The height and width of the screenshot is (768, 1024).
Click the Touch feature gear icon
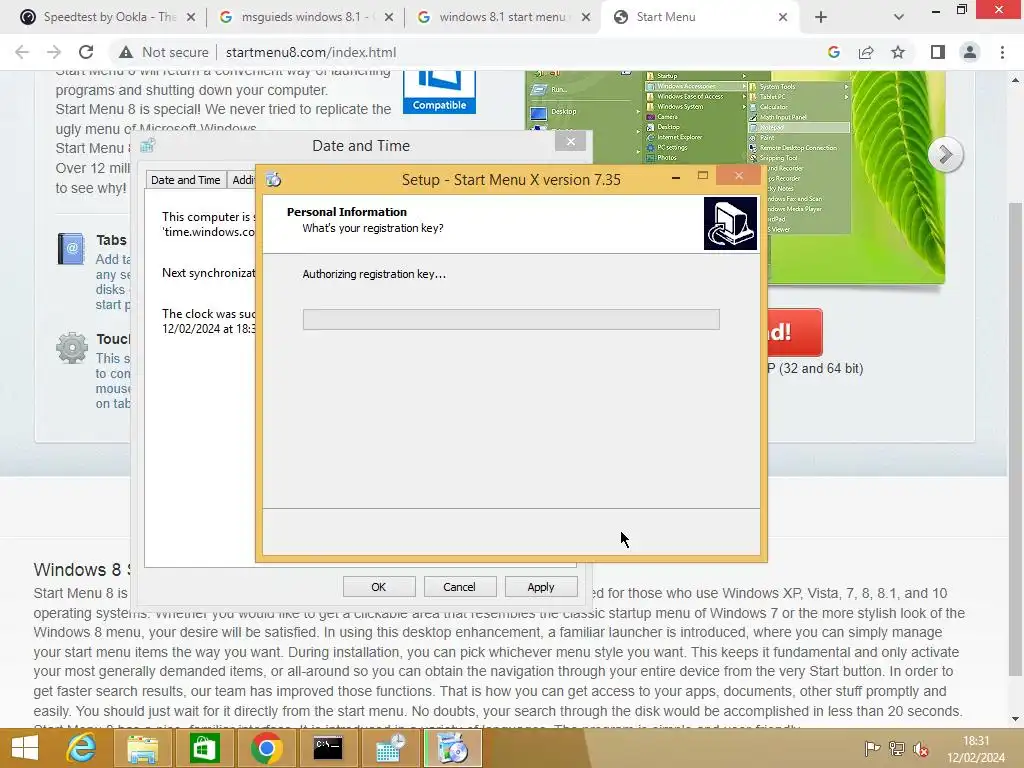click(x=72, y=348)
